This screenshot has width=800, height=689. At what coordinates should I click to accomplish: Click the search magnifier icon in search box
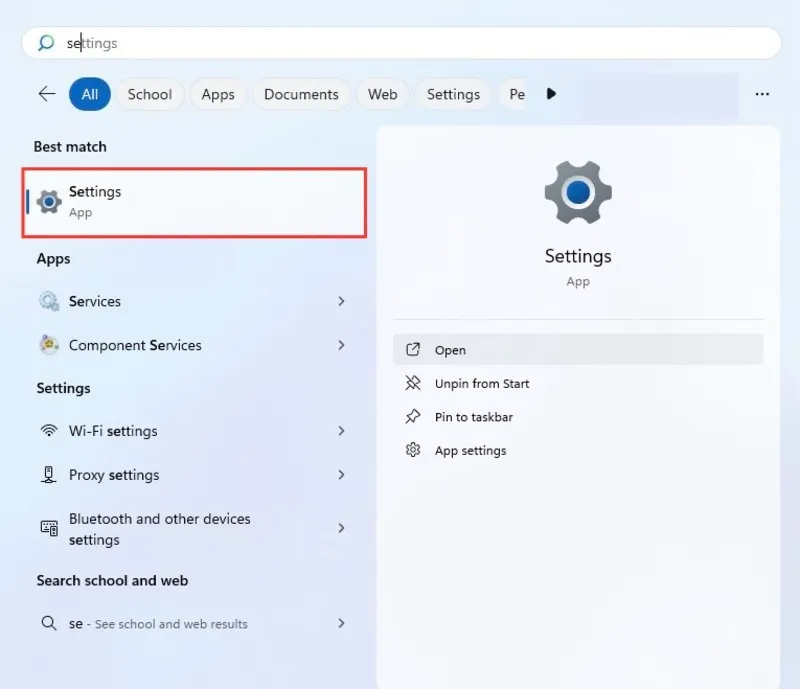[46, 43]
